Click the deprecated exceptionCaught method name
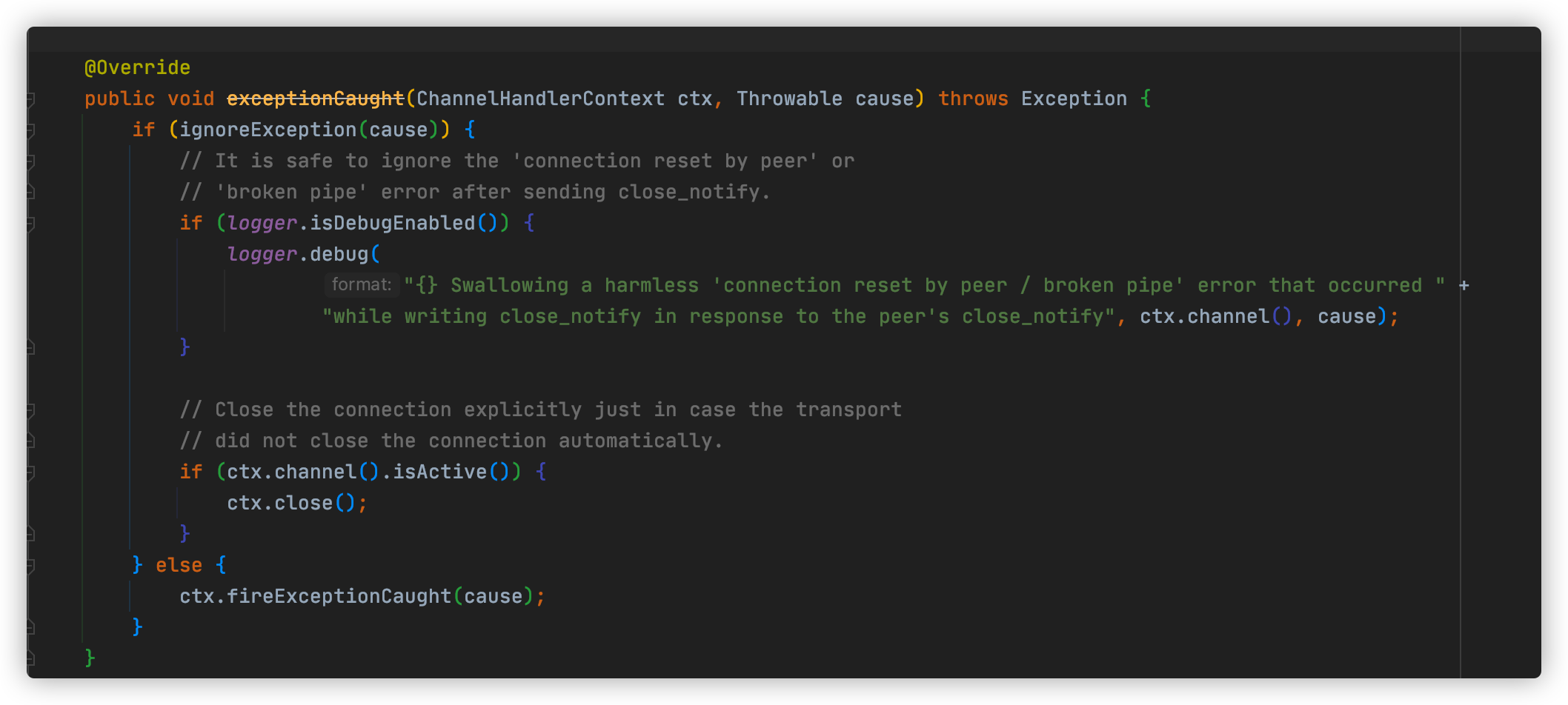Image resolution: width=1568 pixels, height=705 pixels. click(x=316, y=98)
